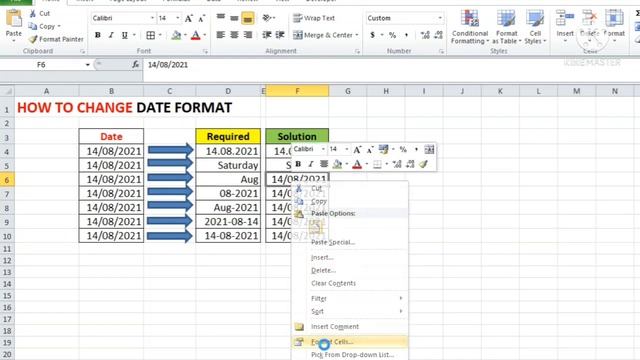This screenshot has width=640, height=360.
Task: Click Increase Indent icon
Action: [x=280, y=35]
